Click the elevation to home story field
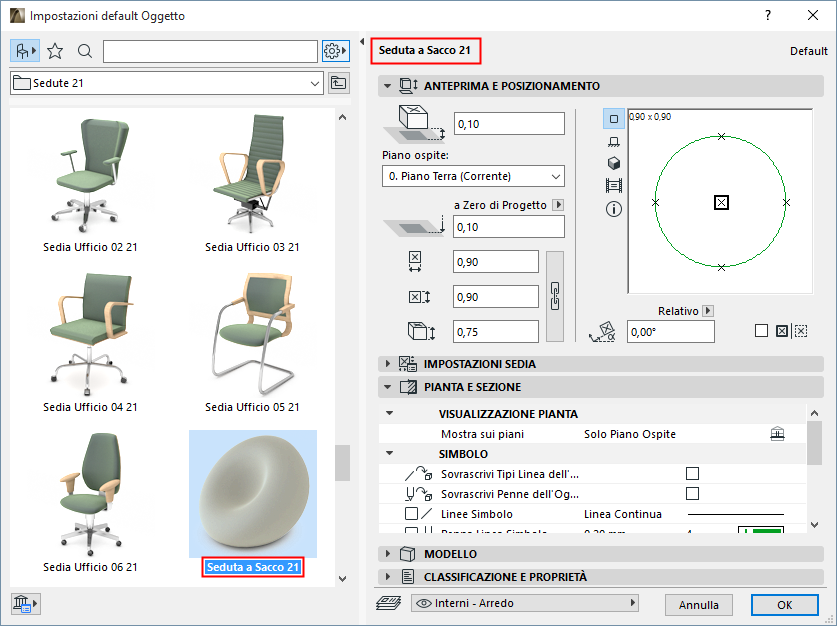This screenshot has height=626, width=837. (x=509, y=124)
